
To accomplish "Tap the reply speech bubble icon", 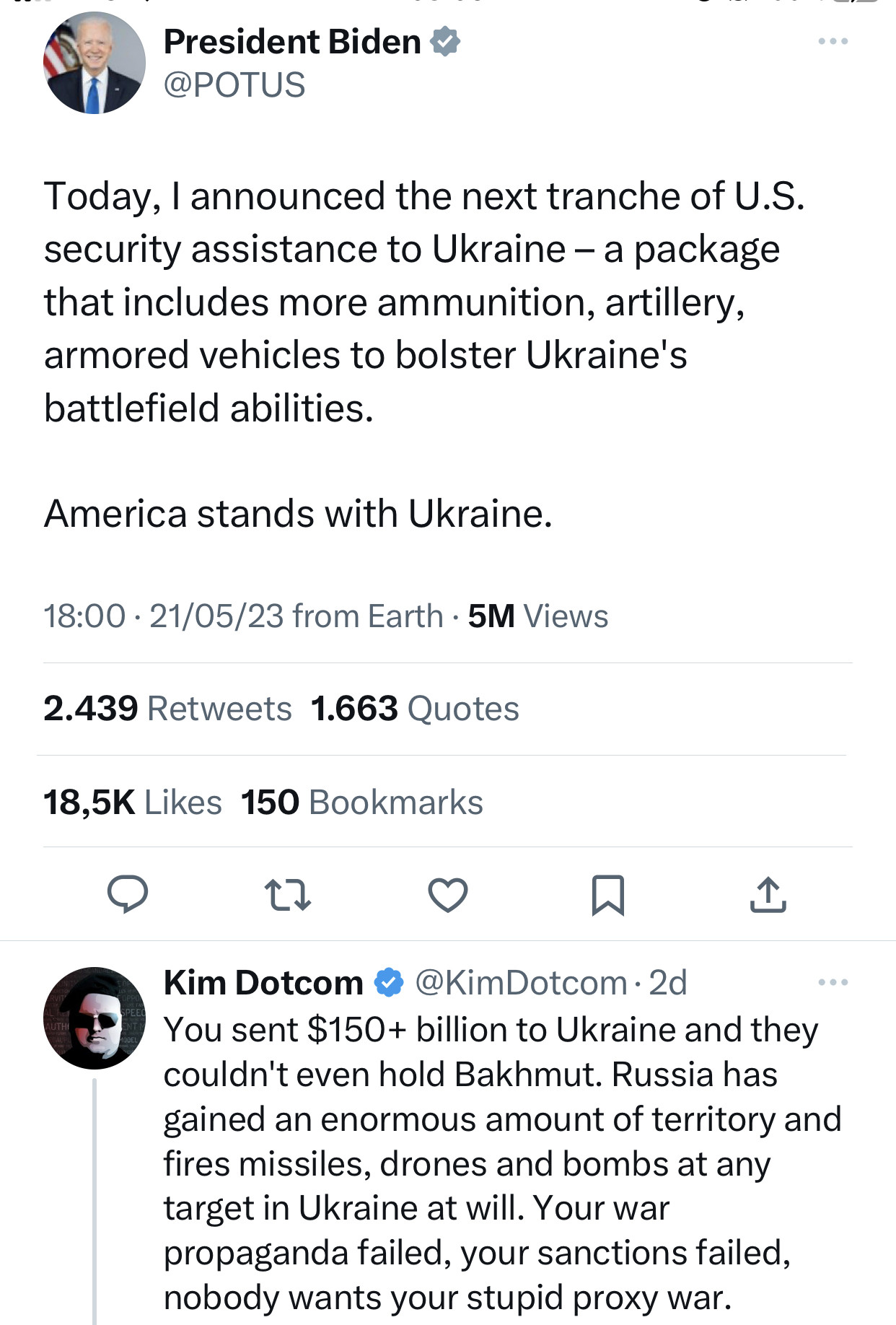I will pos(128,895).
